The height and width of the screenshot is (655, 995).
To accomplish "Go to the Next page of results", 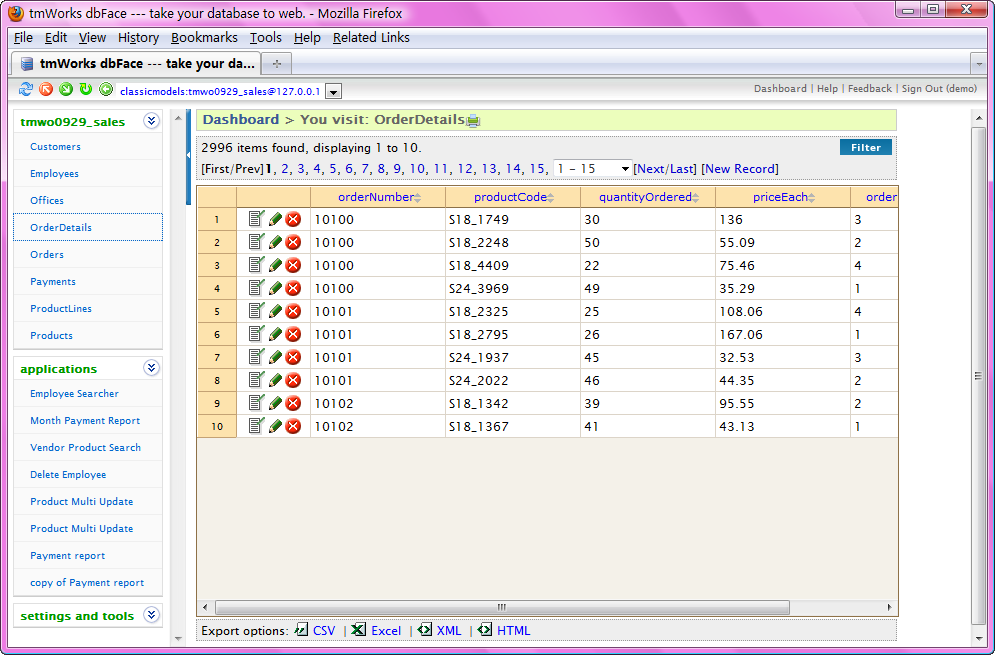I will pyautogui.click(x=650, y=169).
